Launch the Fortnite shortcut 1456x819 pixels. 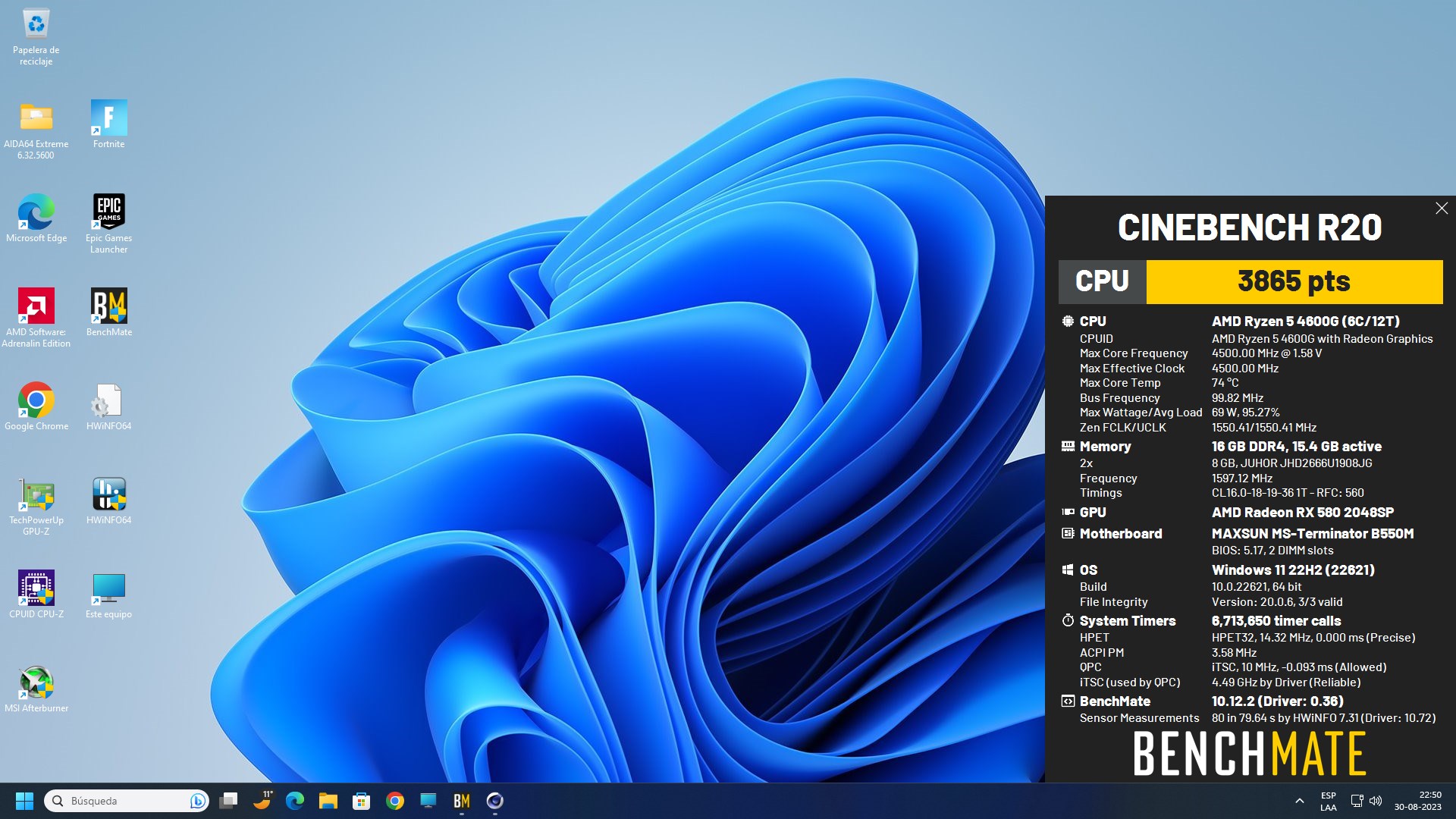[108, 124]
